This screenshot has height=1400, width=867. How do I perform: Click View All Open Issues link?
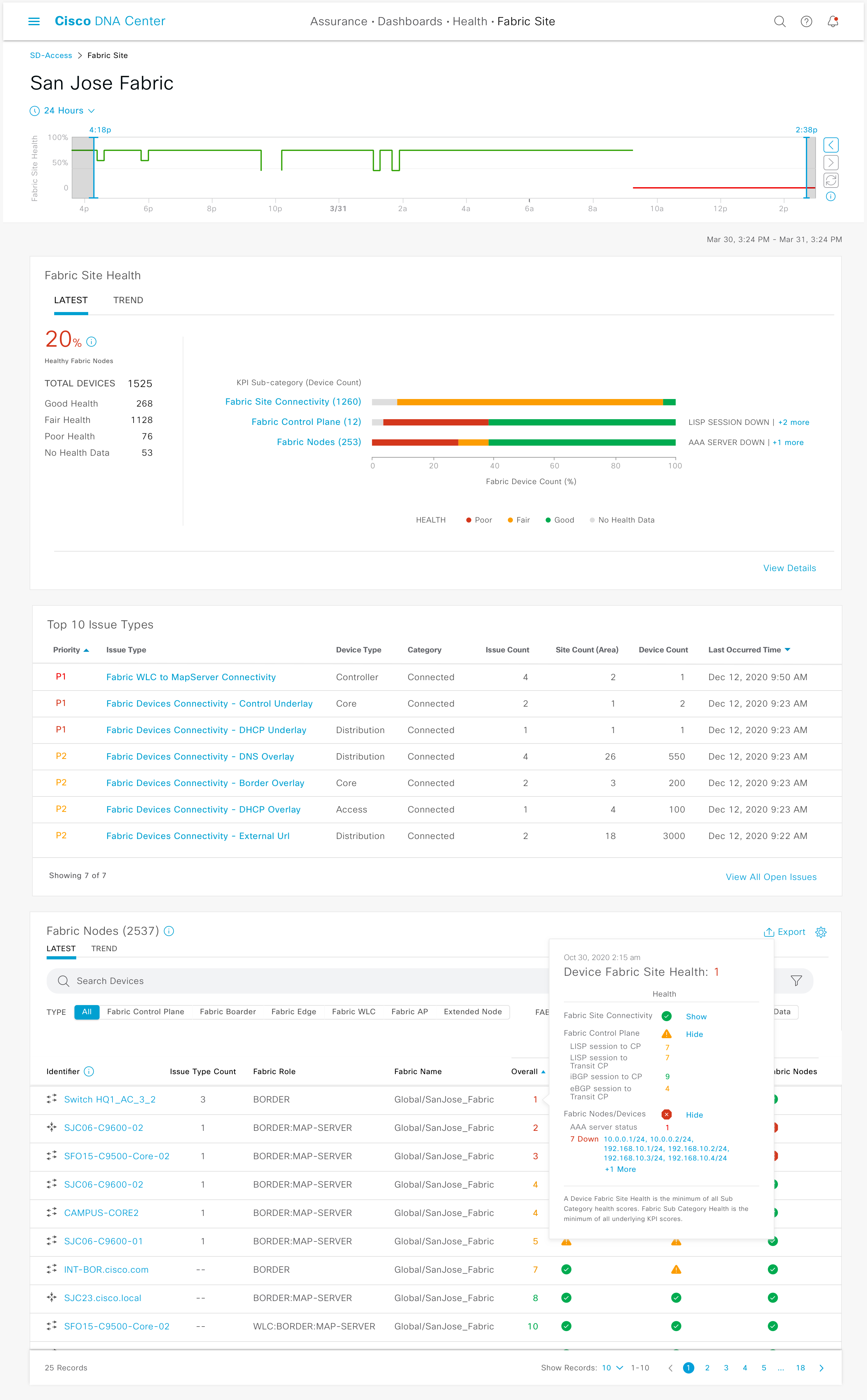[x=771, y=877]
